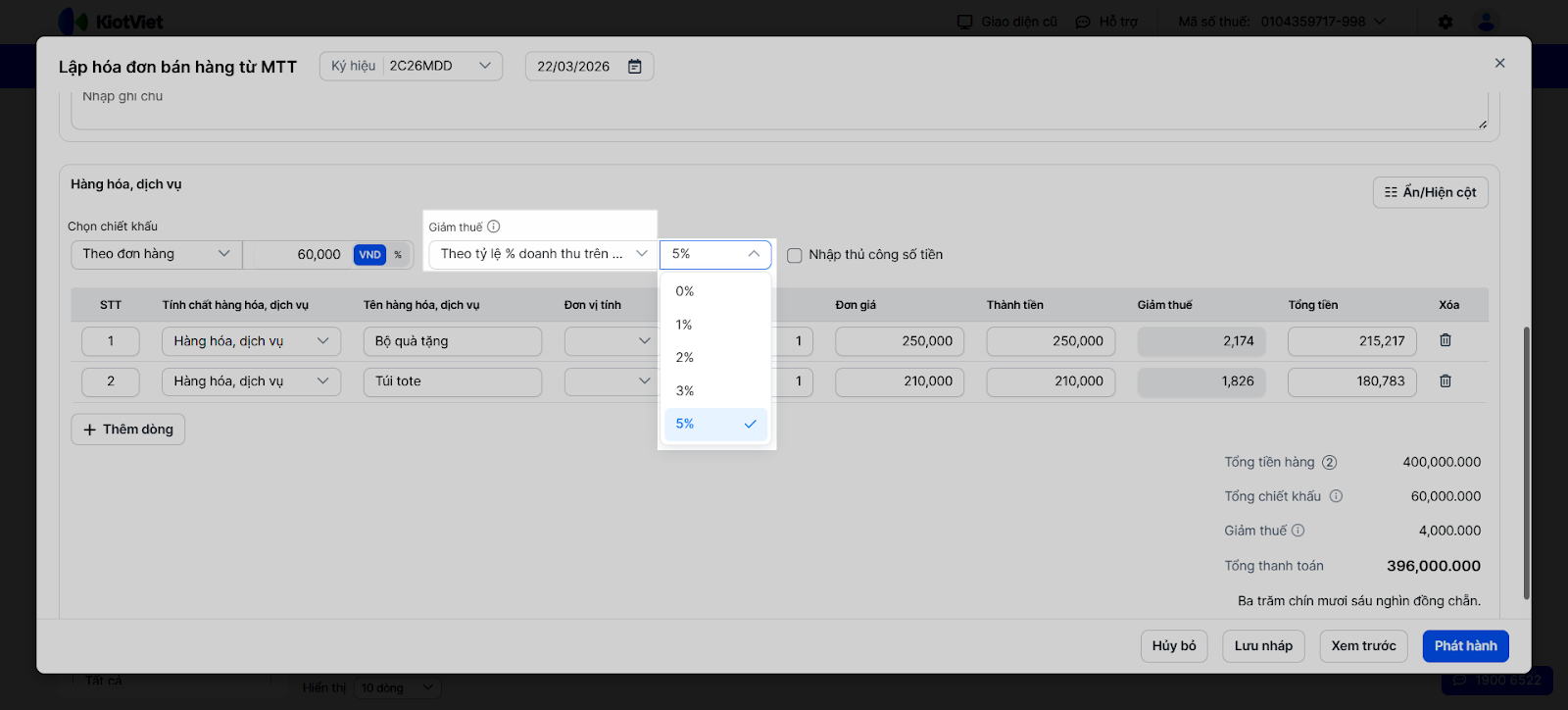Click the Tổng chiết khấu info icon

click(1336, 496)
